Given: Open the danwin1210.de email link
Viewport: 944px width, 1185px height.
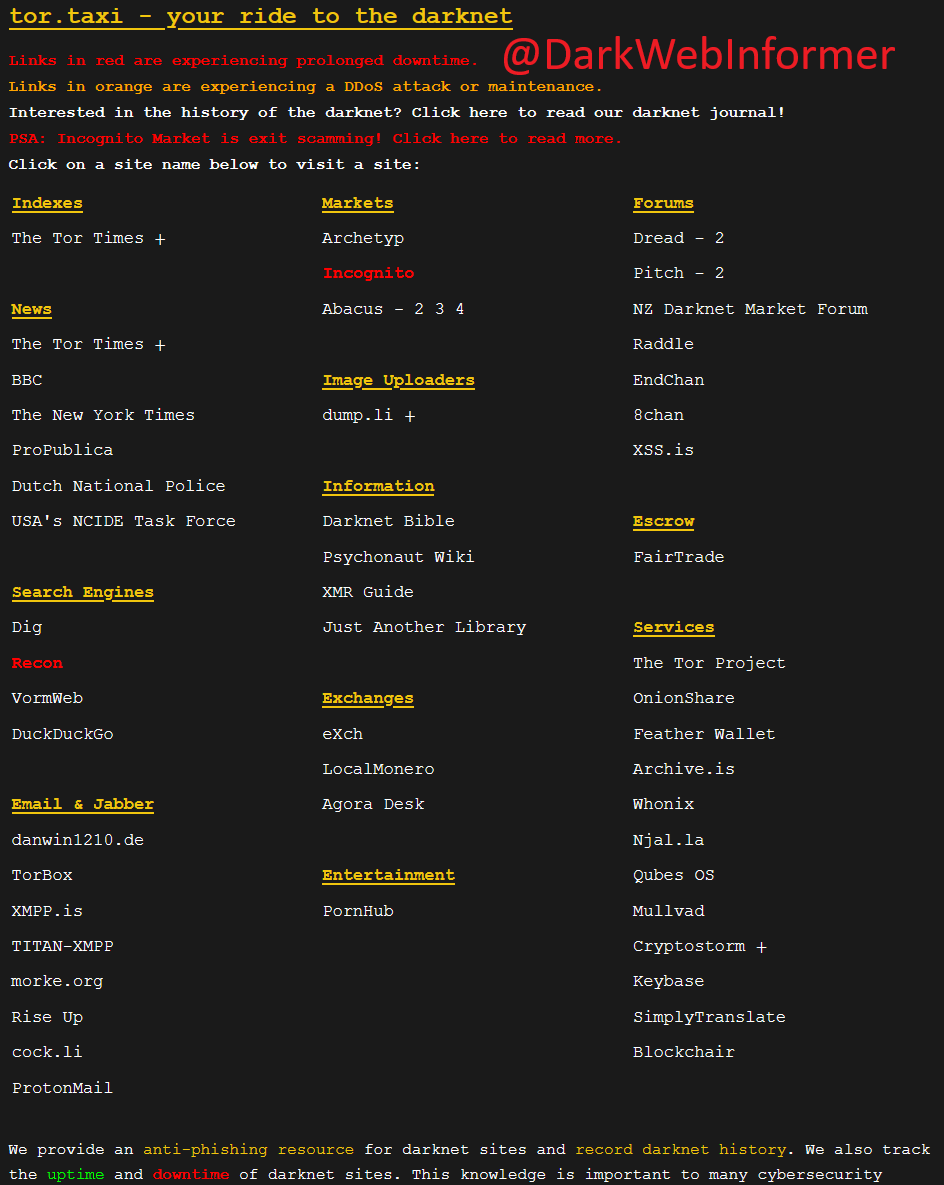Looking at the screenshot, I should pos(77,840).
